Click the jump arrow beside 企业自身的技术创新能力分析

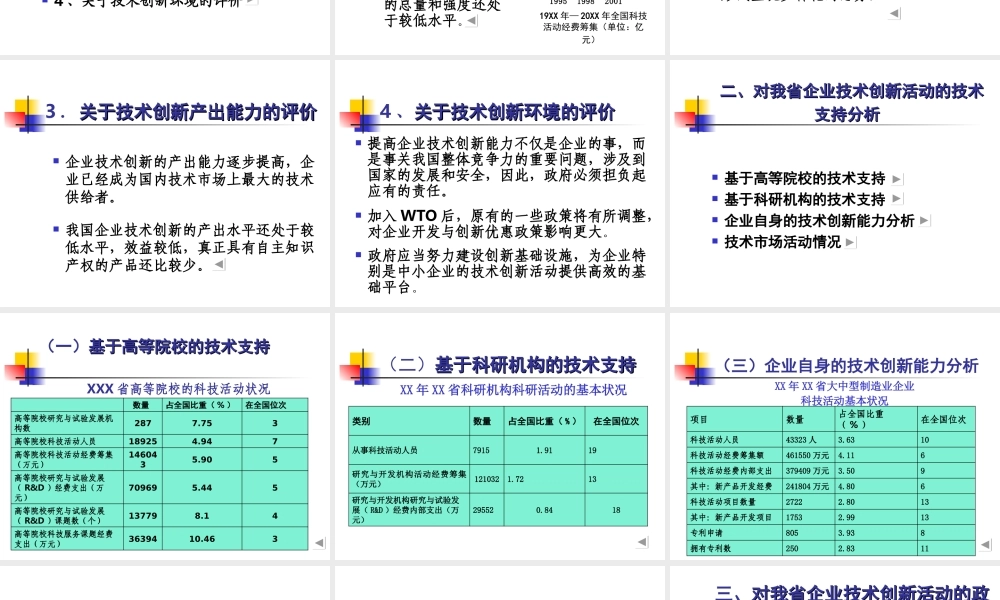pyautogui.click(x=925, y=220)
